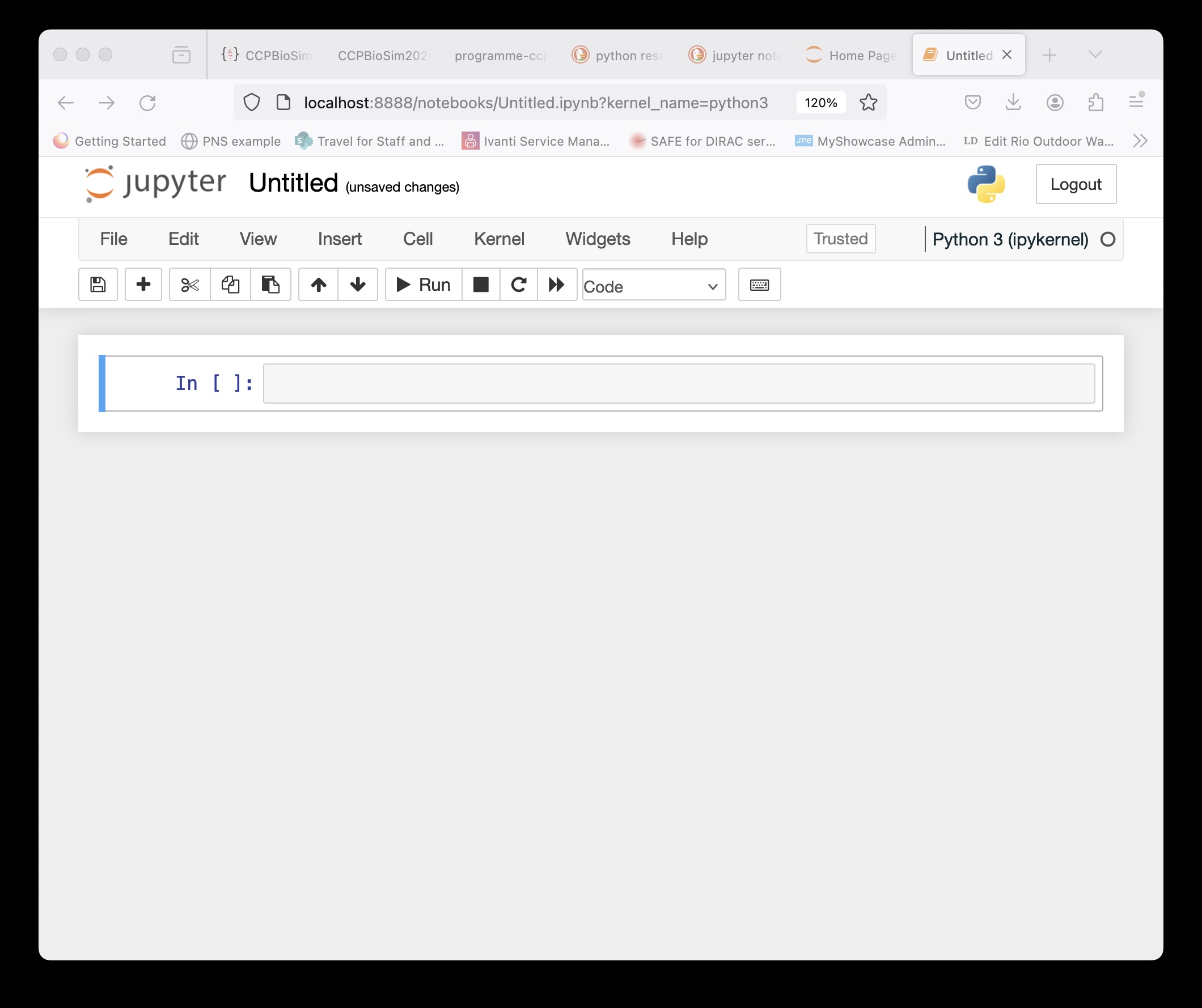The width and height of the screenshot is (1202, 1008).
Task: Open the Edit Rio Outdoor Wa... bookmark
Action: [1038, 141]
